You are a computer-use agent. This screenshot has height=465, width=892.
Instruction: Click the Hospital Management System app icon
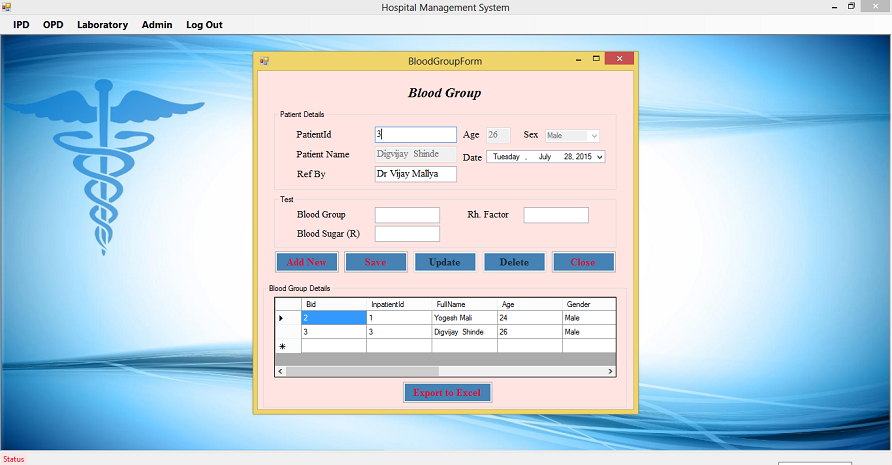point(6,7)
